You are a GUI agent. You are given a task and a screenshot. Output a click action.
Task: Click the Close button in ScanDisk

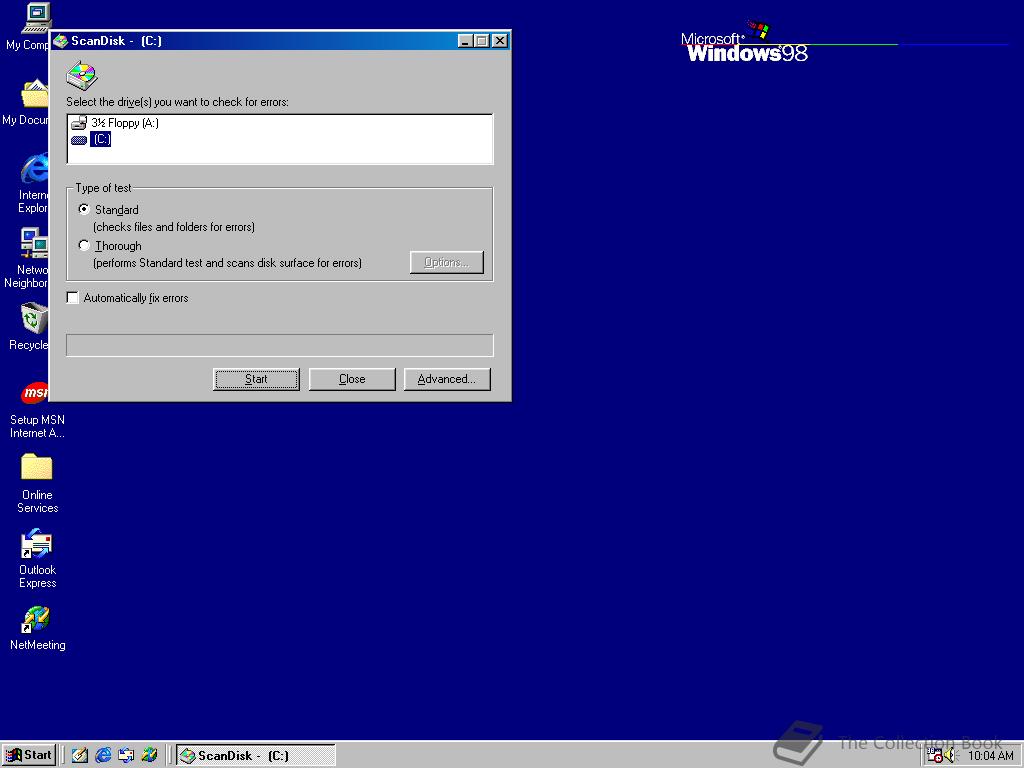pyautogui.click(x=352, y=379)
